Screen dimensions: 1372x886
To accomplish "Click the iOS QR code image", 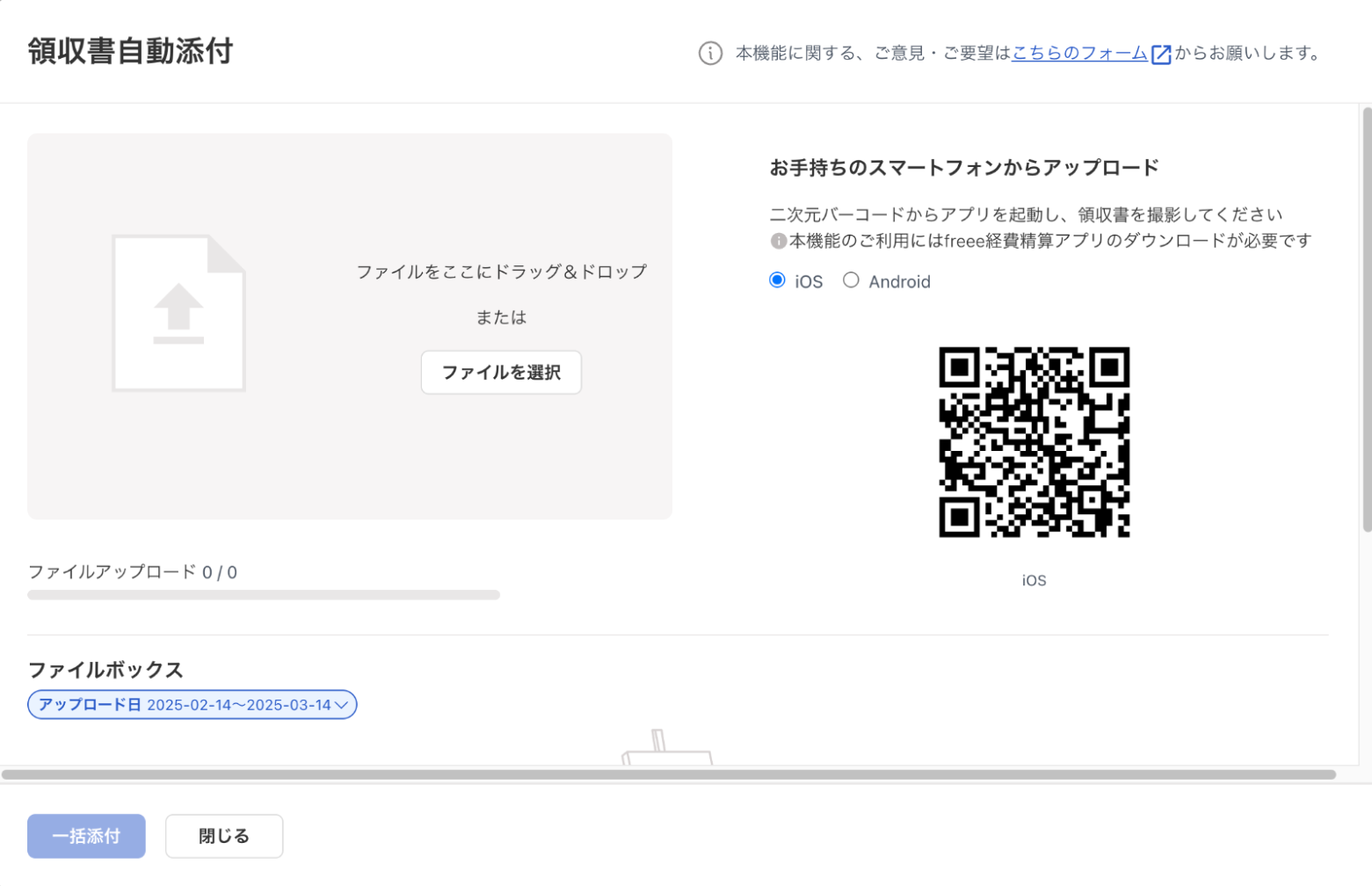I will (1034, 442).
